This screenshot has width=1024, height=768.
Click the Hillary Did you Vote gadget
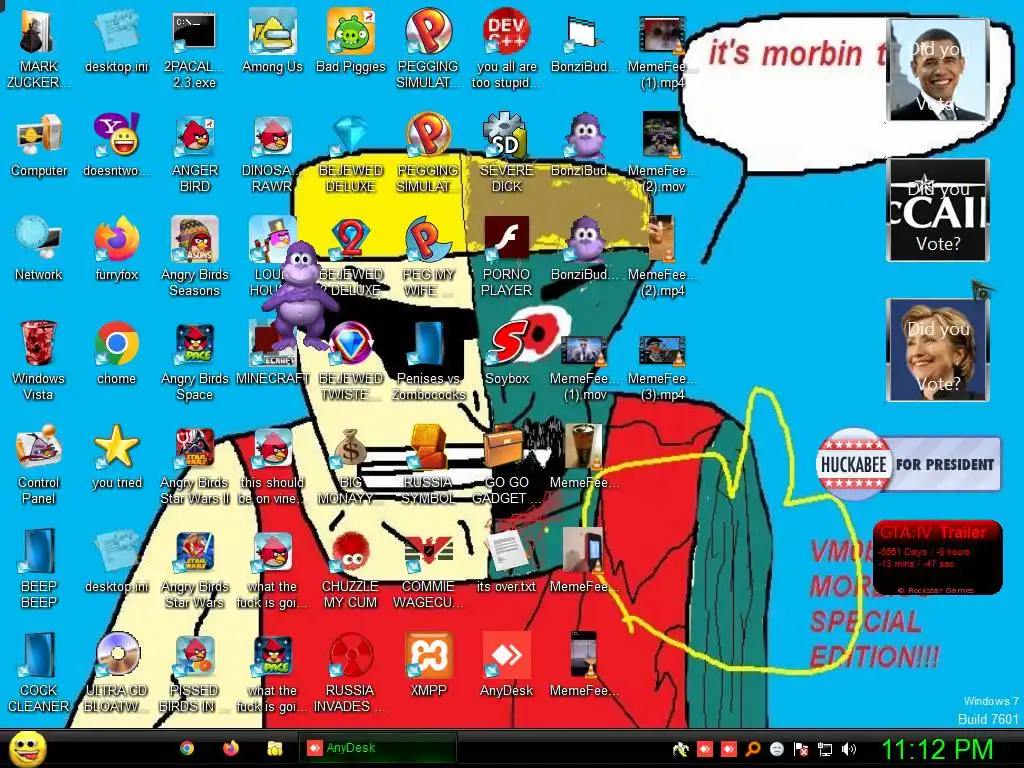[938, 350]
